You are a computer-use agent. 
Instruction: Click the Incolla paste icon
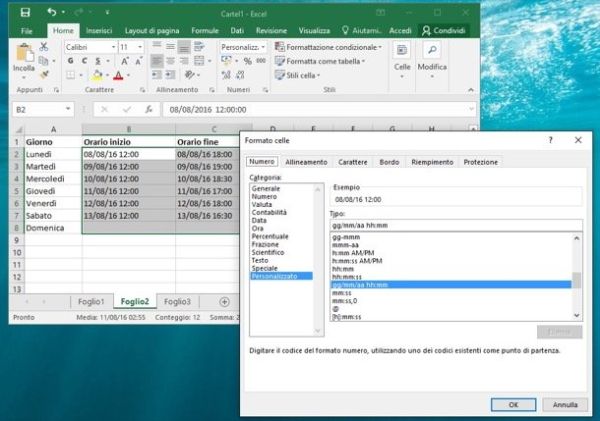click(22, 54)
